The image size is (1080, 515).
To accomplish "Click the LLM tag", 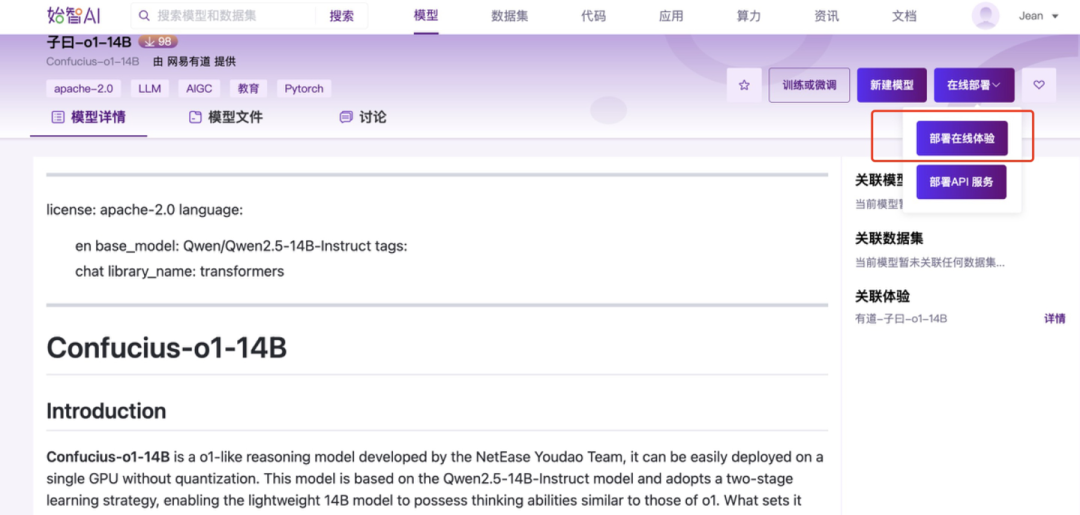I will [x=149, y=88].
